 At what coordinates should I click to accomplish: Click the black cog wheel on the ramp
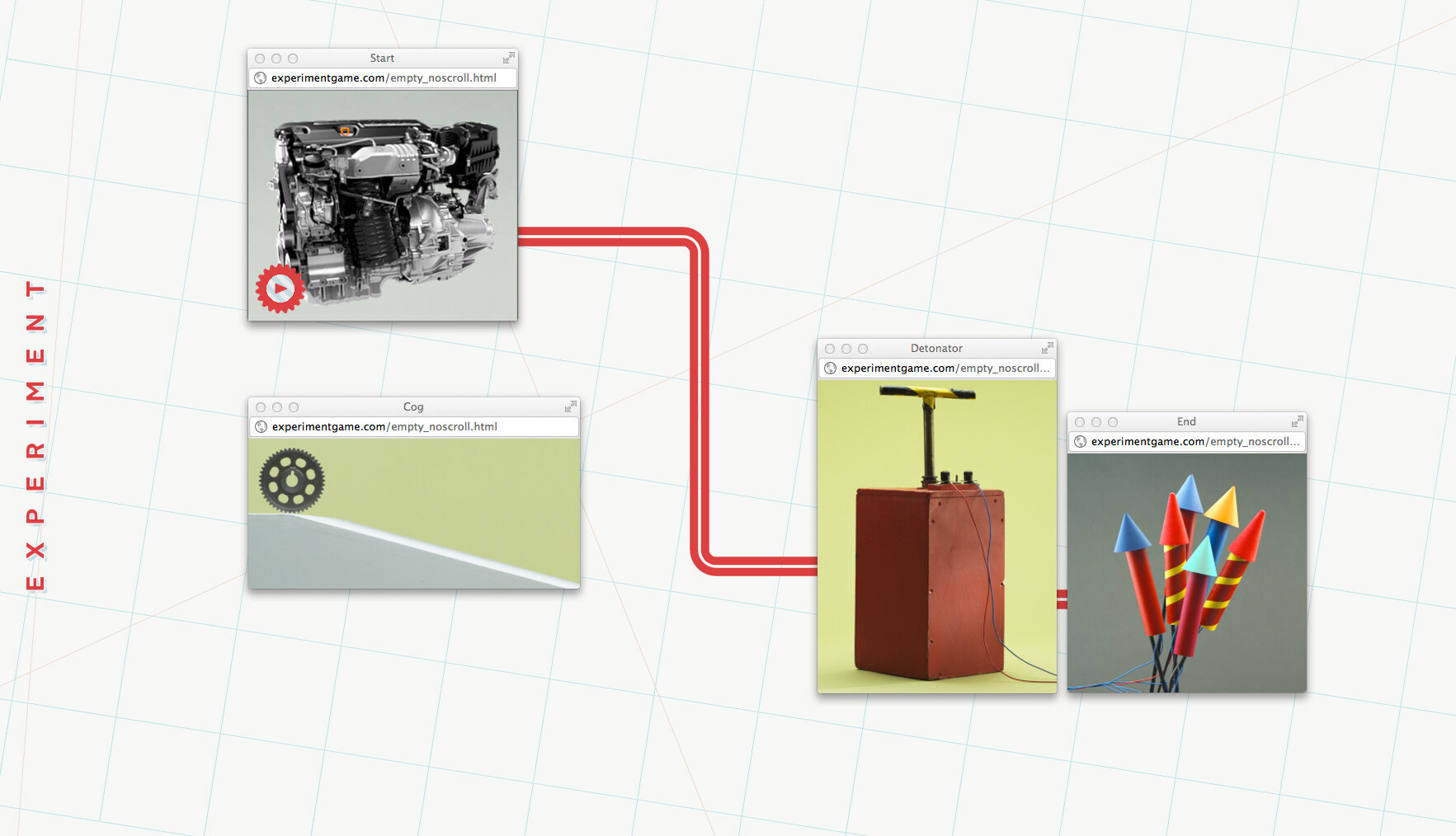point(291,481)
